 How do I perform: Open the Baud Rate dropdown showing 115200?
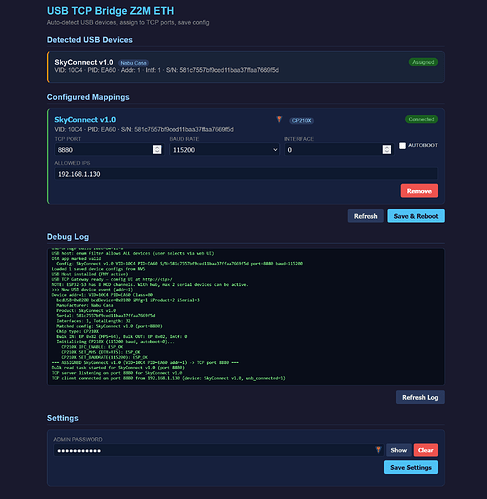[224, 150]
